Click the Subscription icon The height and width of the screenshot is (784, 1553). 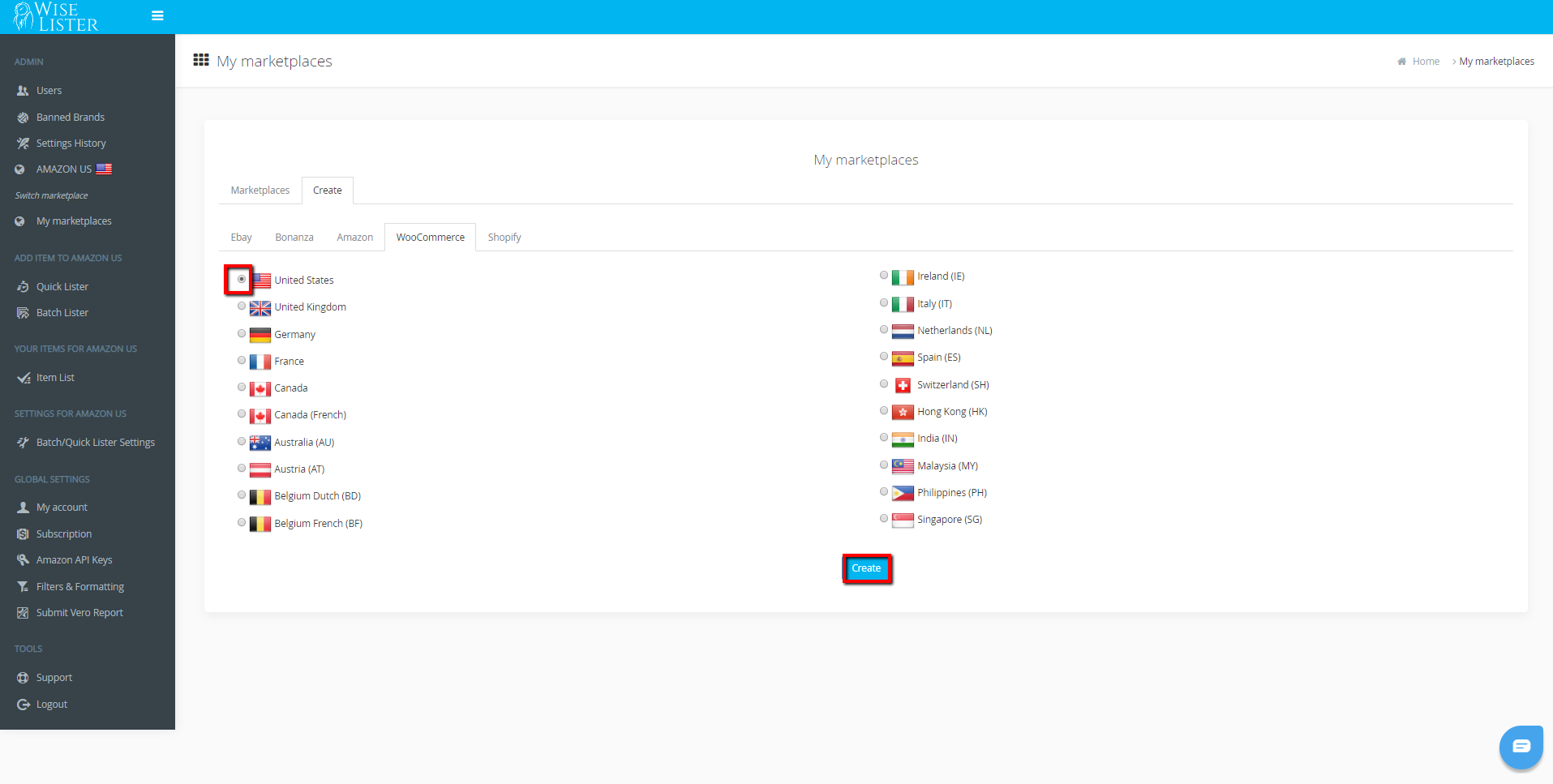[23, 534]
